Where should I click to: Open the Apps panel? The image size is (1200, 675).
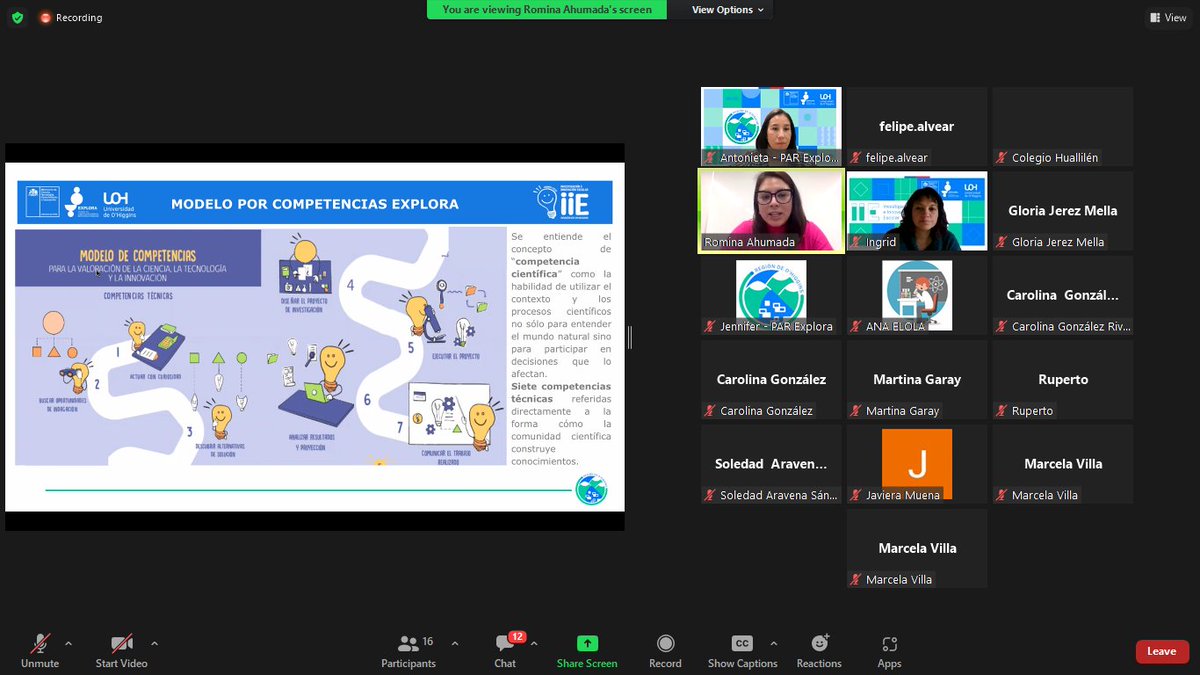[889, 651]
